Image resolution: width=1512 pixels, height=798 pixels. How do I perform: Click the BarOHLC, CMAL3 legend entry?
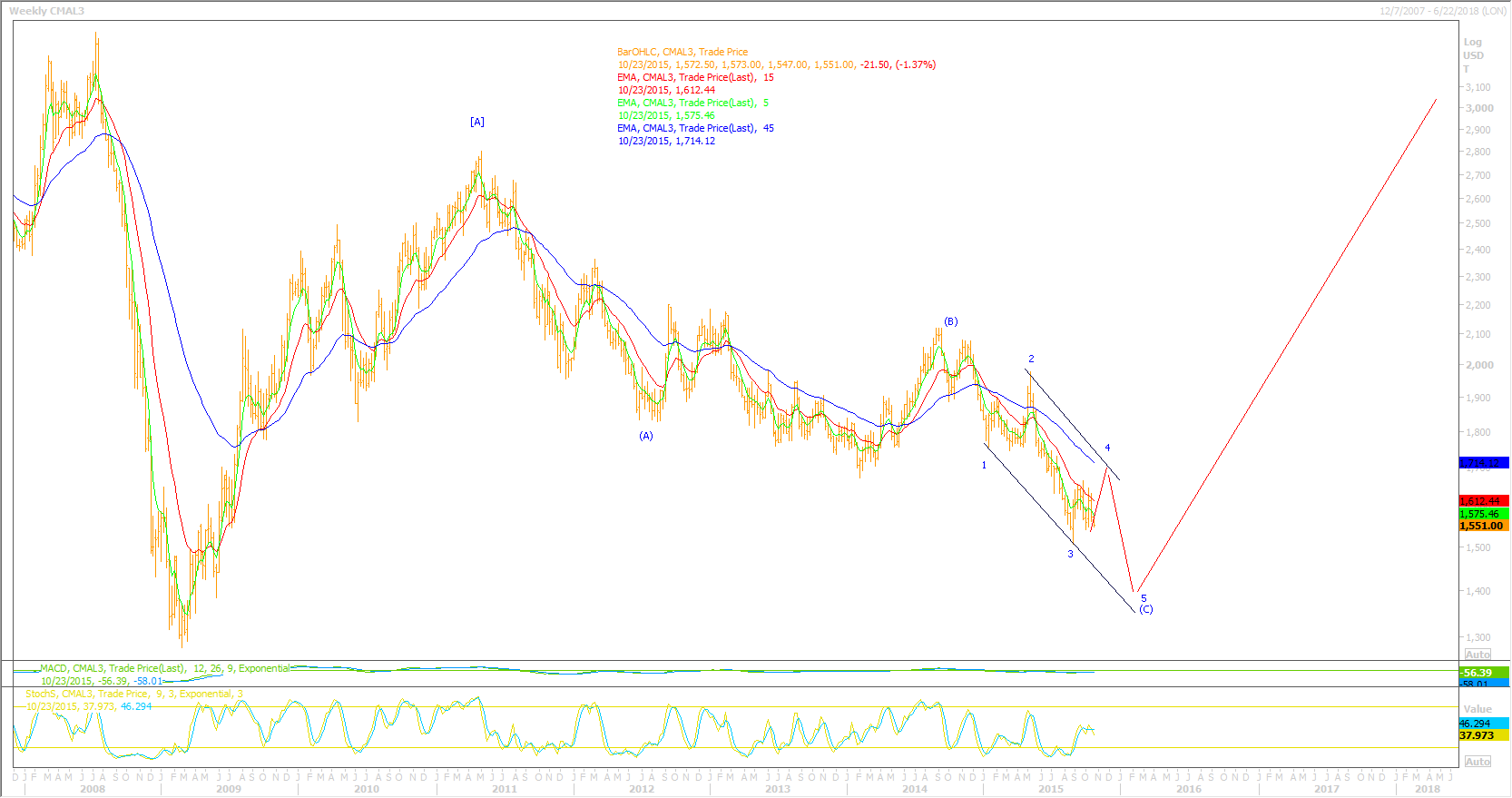(682, 52)
